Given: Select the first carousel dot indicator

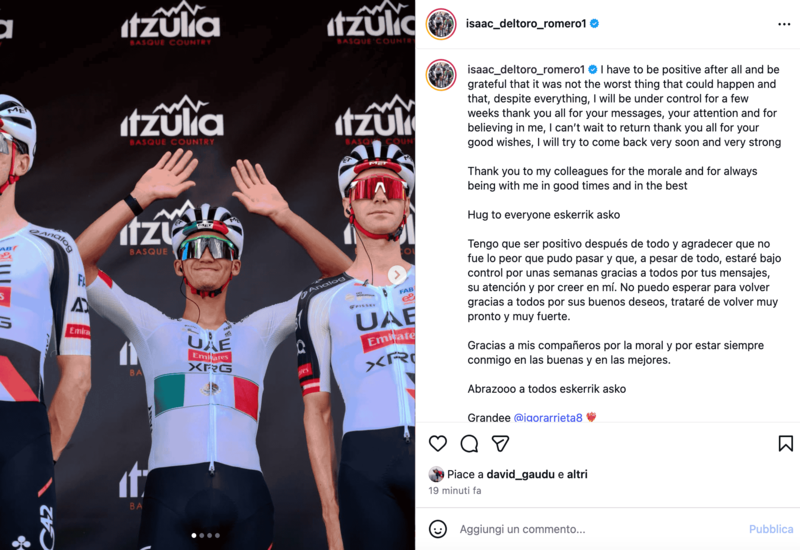Looking at the screenshot, I should coord(194,535).
